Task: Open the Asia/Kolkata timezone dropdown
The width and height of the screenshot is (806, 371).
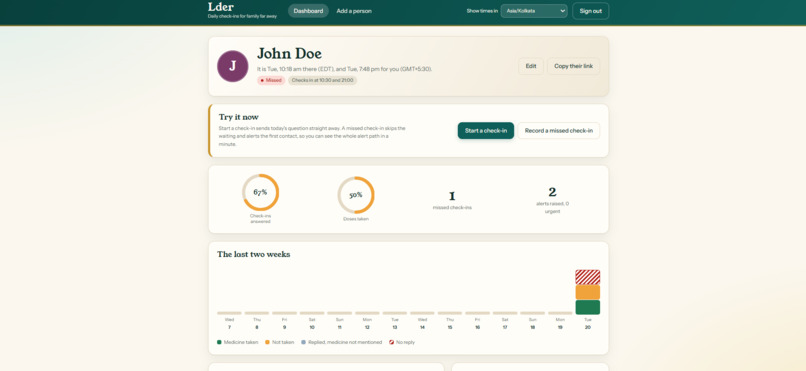Action: point(534,11)
